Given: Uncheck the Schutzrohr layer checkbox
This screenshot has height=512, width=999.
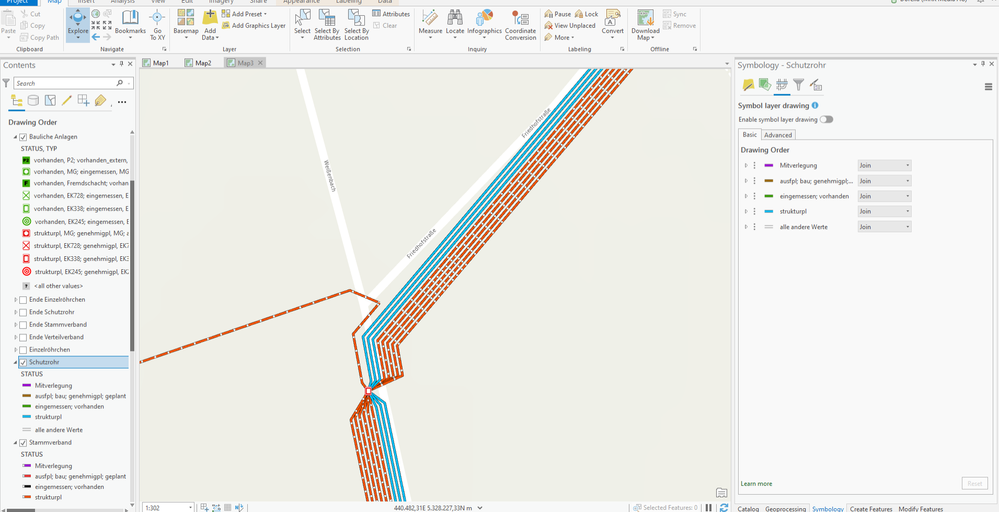Looking at the screenshot, I should [x=23, y=362].
